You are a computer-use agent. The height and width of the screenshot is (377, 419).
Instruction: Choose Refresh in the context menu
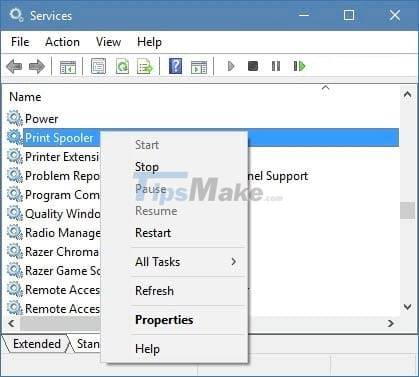click(x=154, y=291)
